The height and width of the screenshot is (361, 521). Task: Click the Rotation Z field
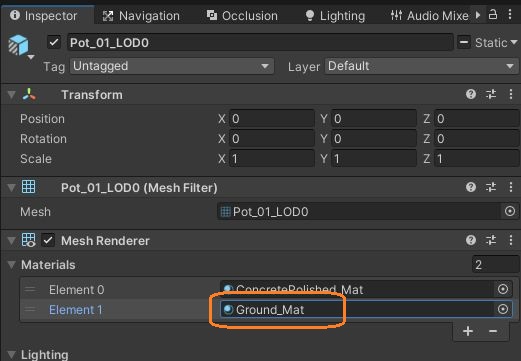(477, 139)
